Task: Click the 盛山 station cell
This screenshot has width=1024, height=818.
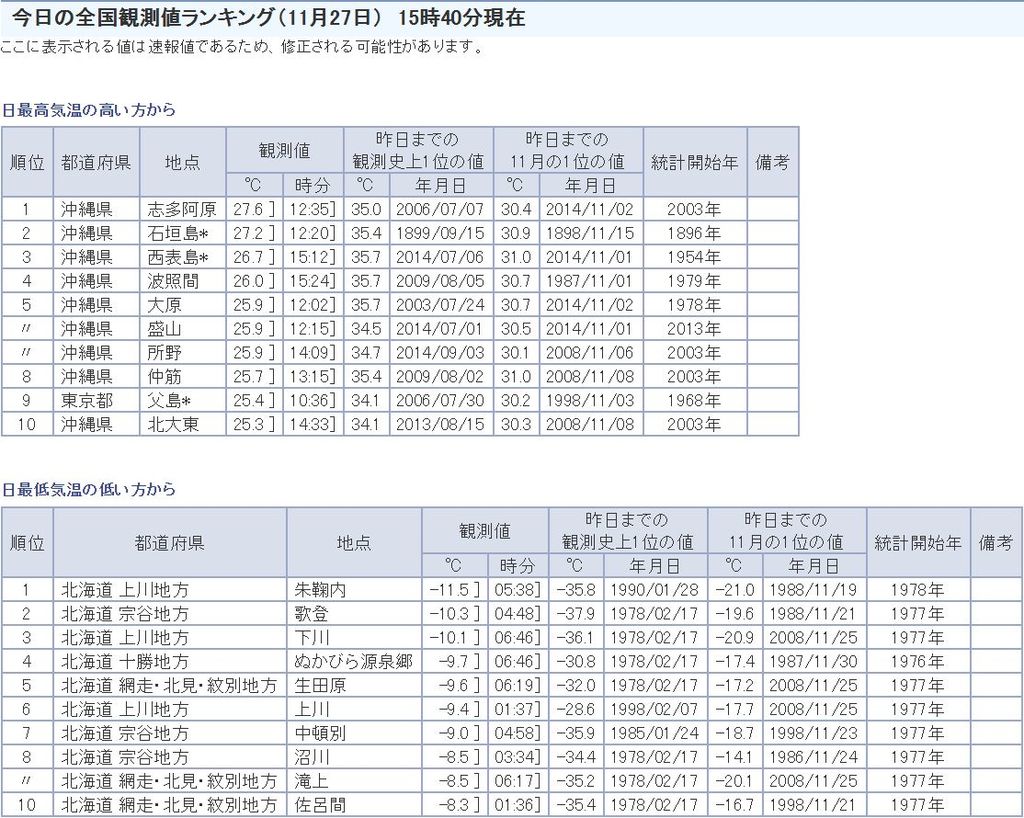Action: 183,328
